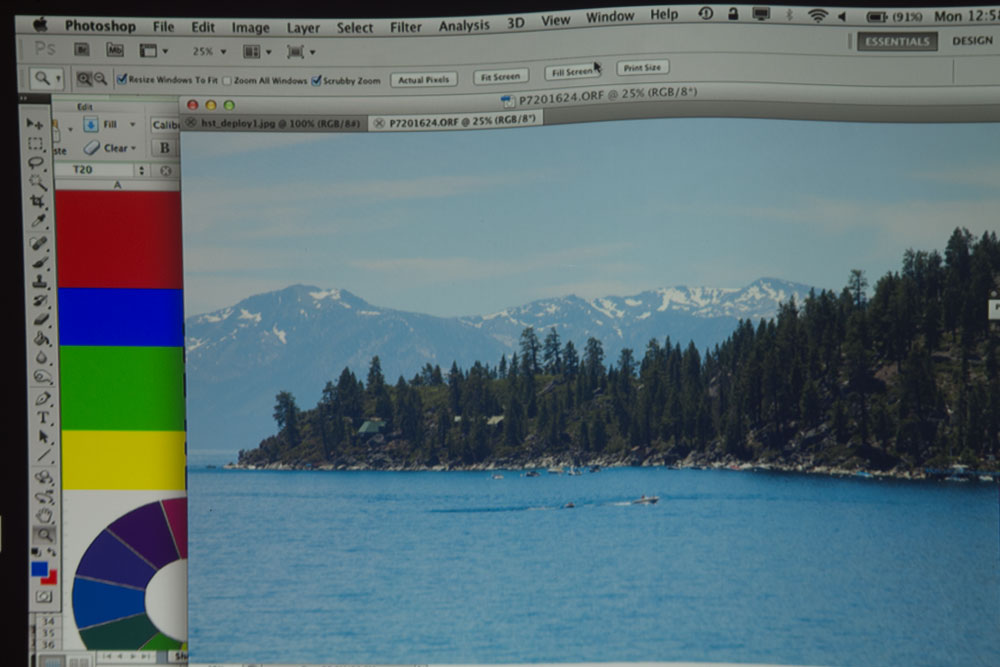Select the Lasso tool
Screen dimensions: 1000x667
click(36, 163)
